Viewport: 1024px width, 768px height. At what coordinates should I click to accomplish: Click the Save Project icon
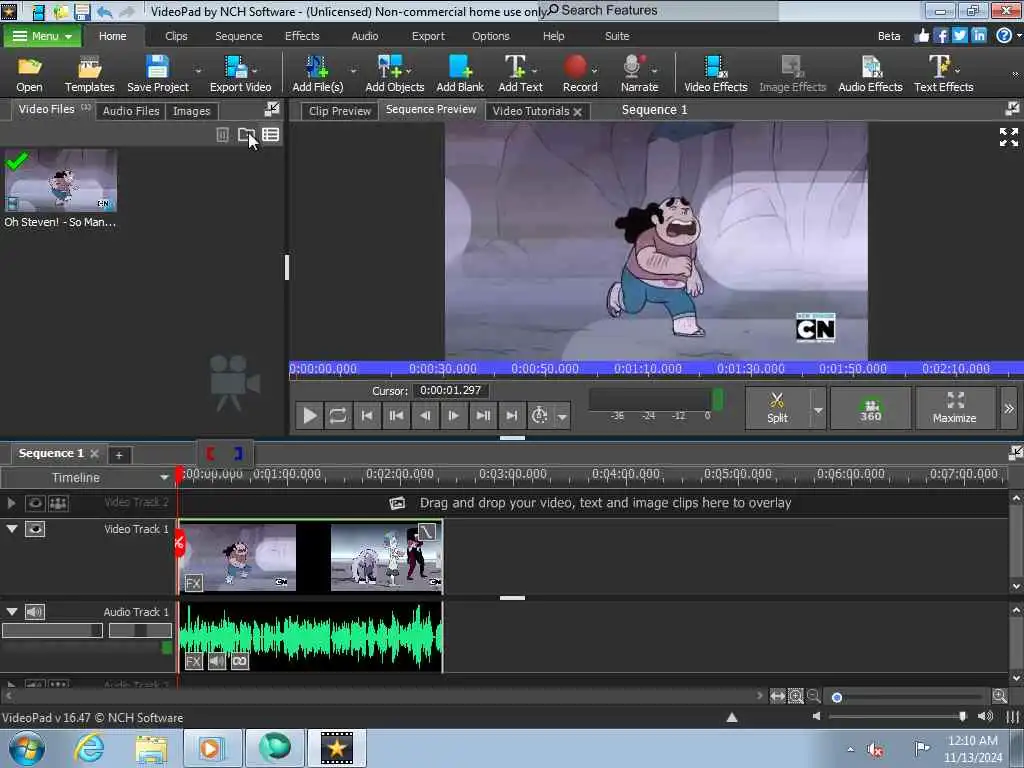(157, 74)
